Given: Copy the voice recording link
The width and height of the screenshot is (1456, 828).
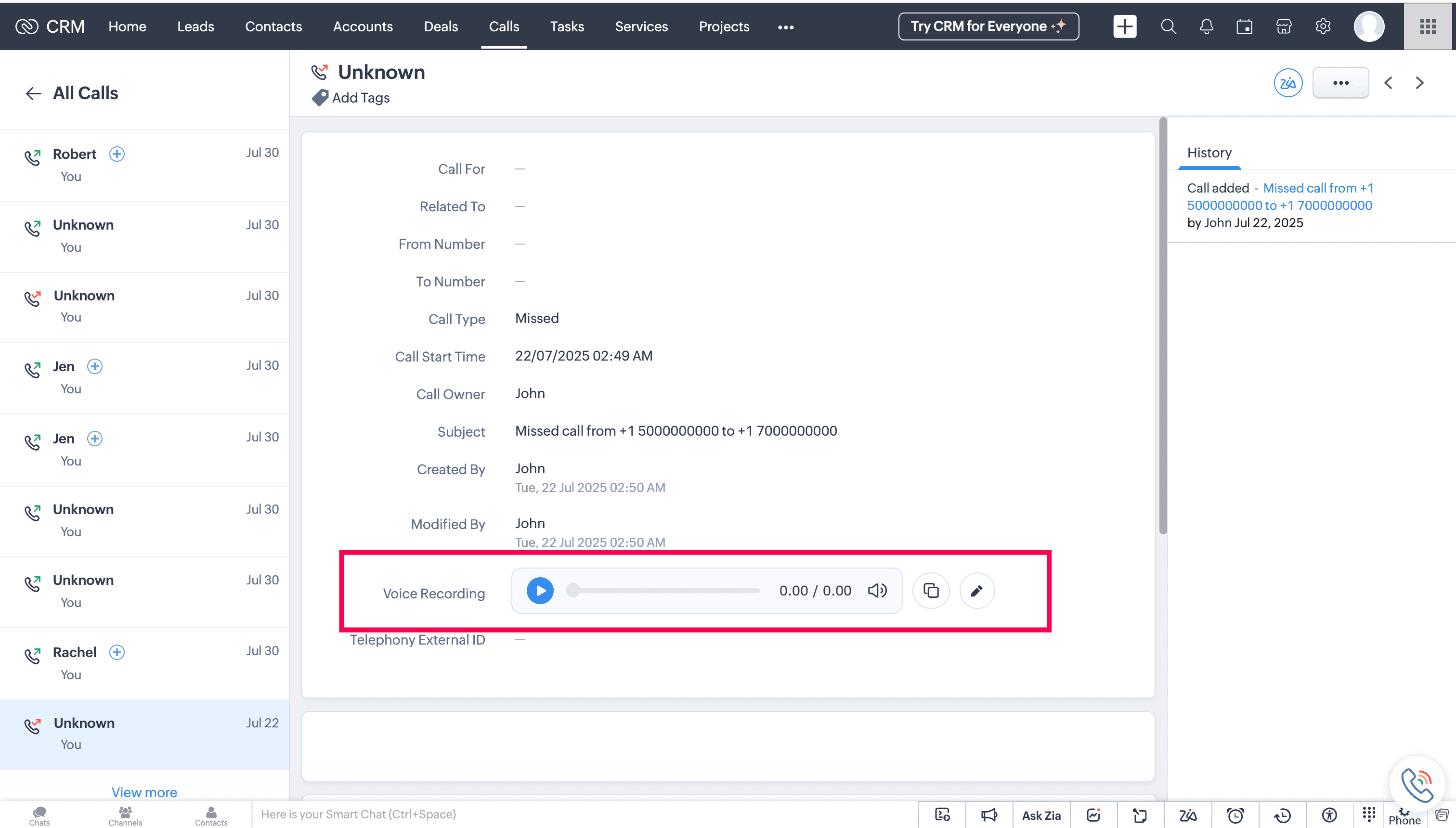Looking at the screenshot, I should click(931, 591).
